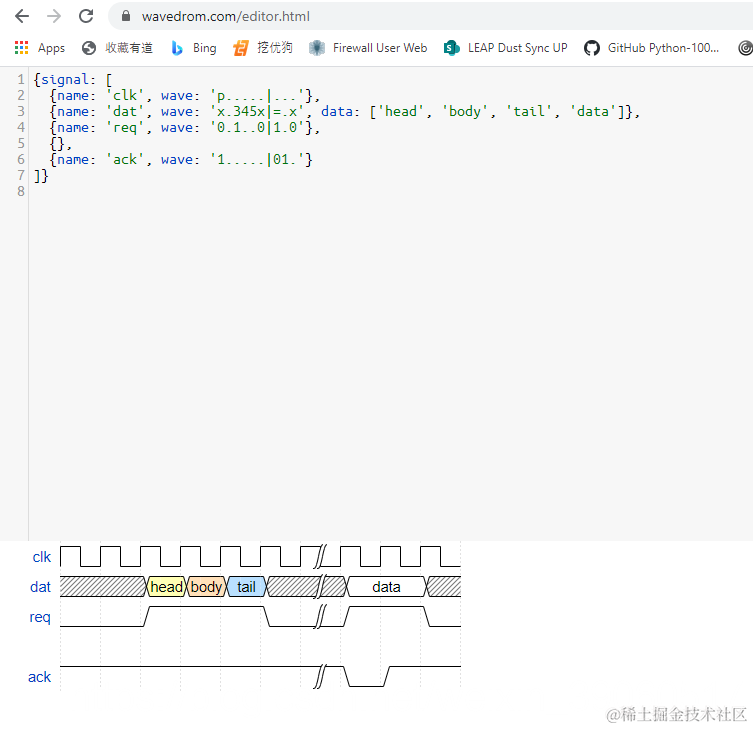Open GitHub Python-100 bookmark
The height and width of the screenshot is (729, 753).
663,48
